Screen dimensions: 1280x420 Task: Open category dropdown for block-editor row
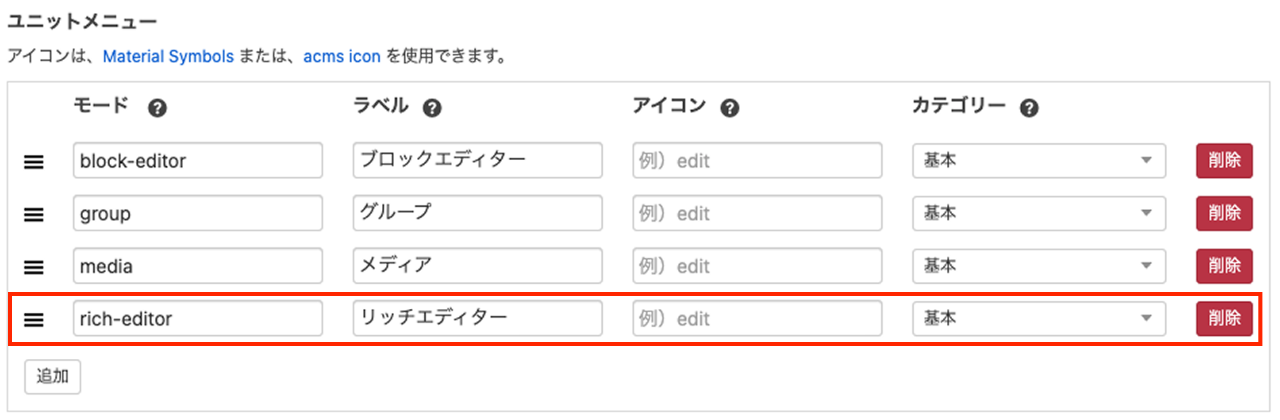click(x=1039, y=160)
